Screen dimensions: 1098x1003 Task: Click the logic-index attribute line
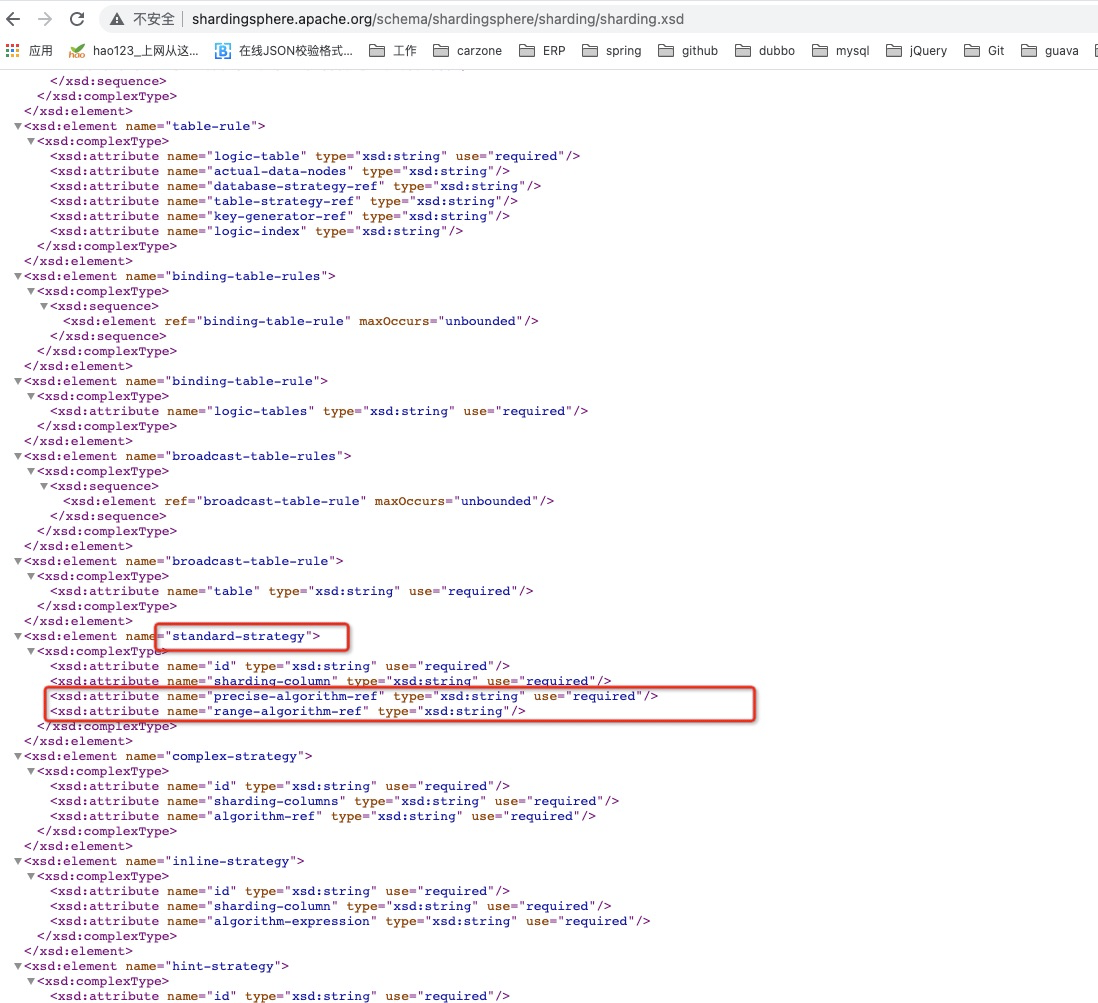(x=256, y=231)
